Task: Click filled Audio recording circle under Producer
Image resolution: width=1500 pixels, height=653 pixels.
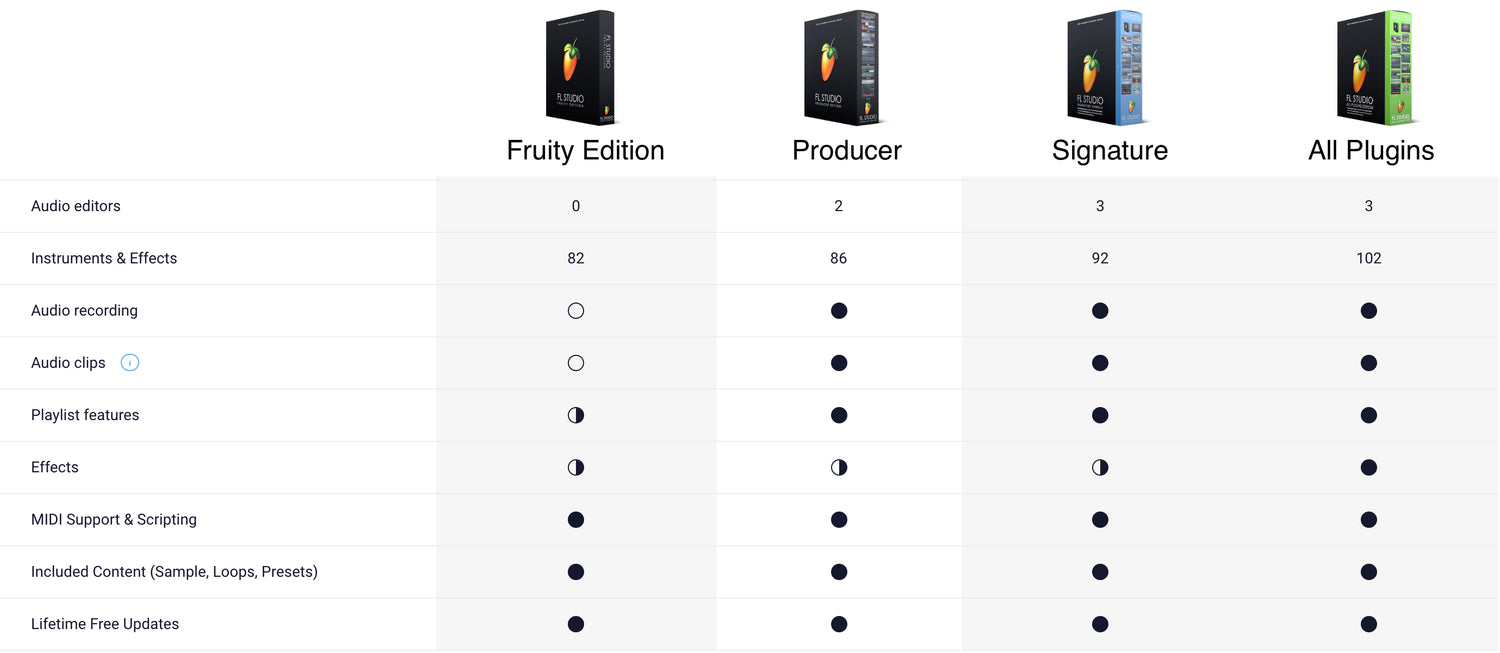Action: (839, 311)
